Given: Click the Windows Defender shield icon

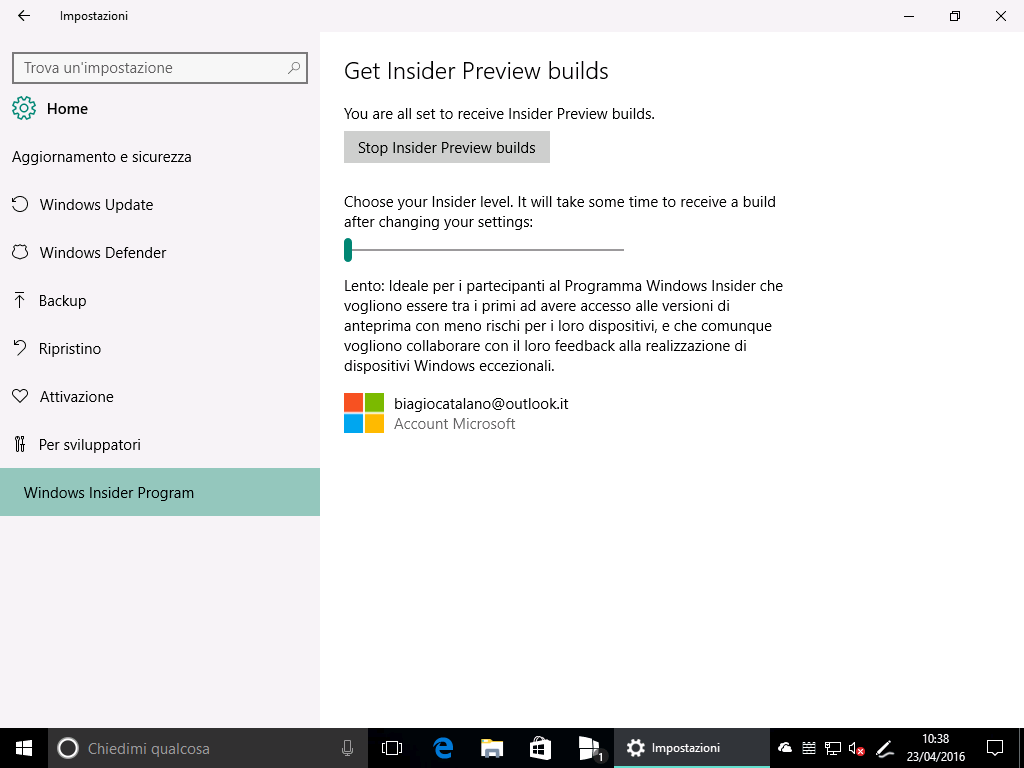Looking at the screenshot, I should coord(20,252).
